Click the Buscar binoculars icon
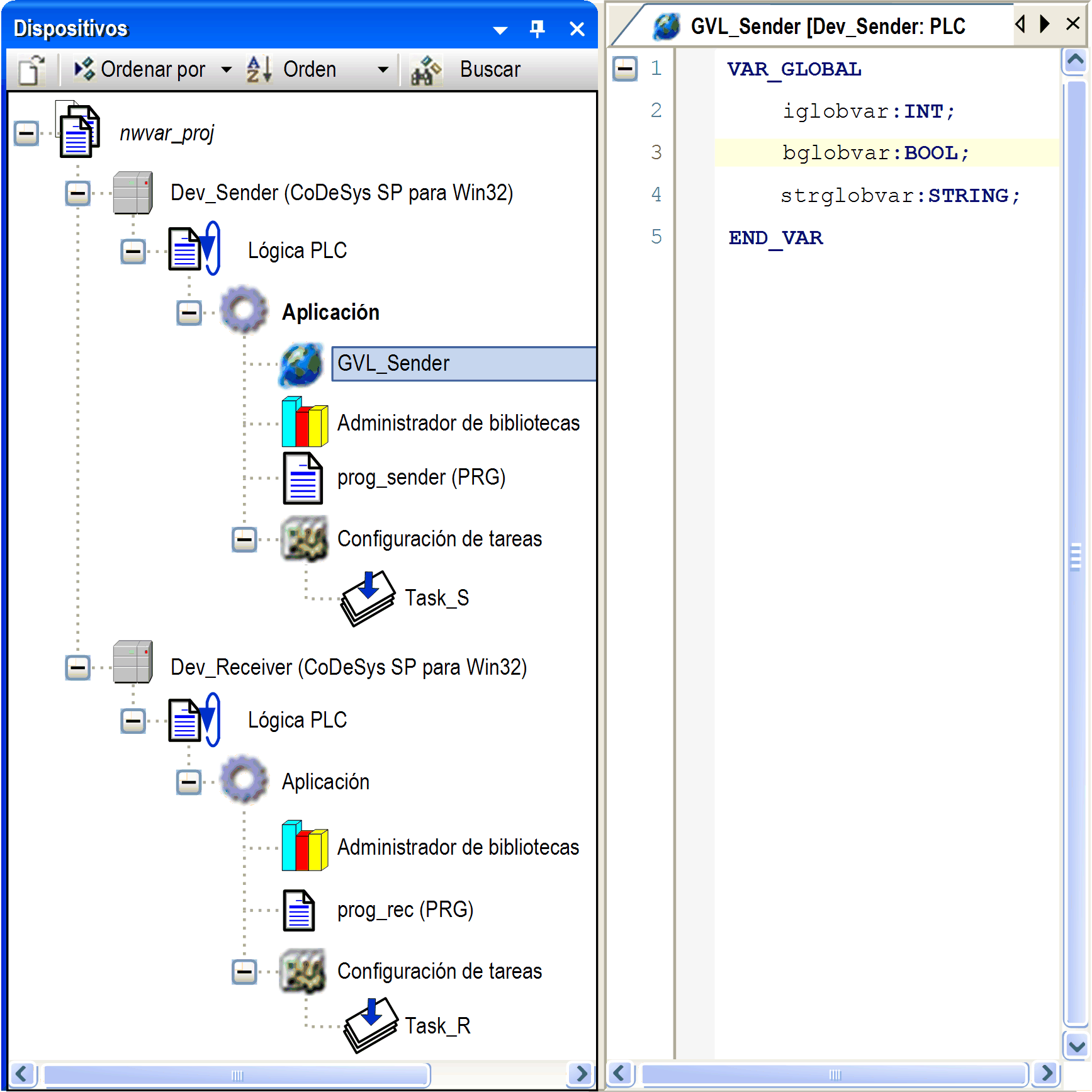 [x=426, y=69]
